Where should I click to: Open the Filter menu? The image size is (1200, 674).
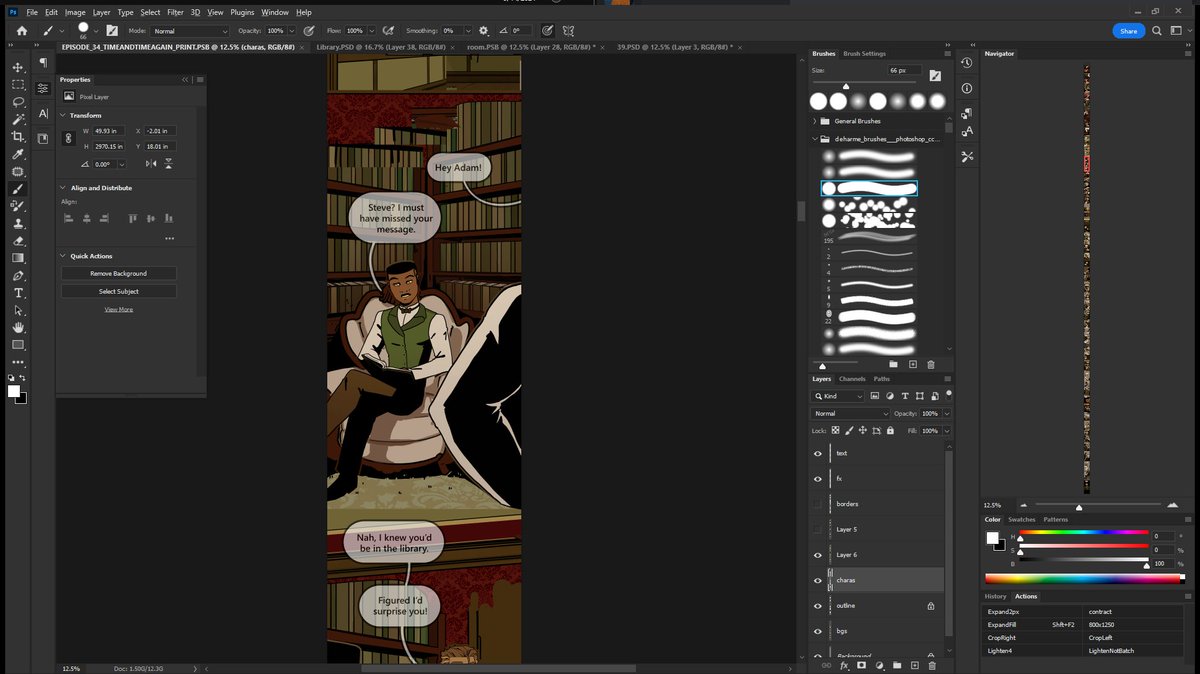coord(175,12)
